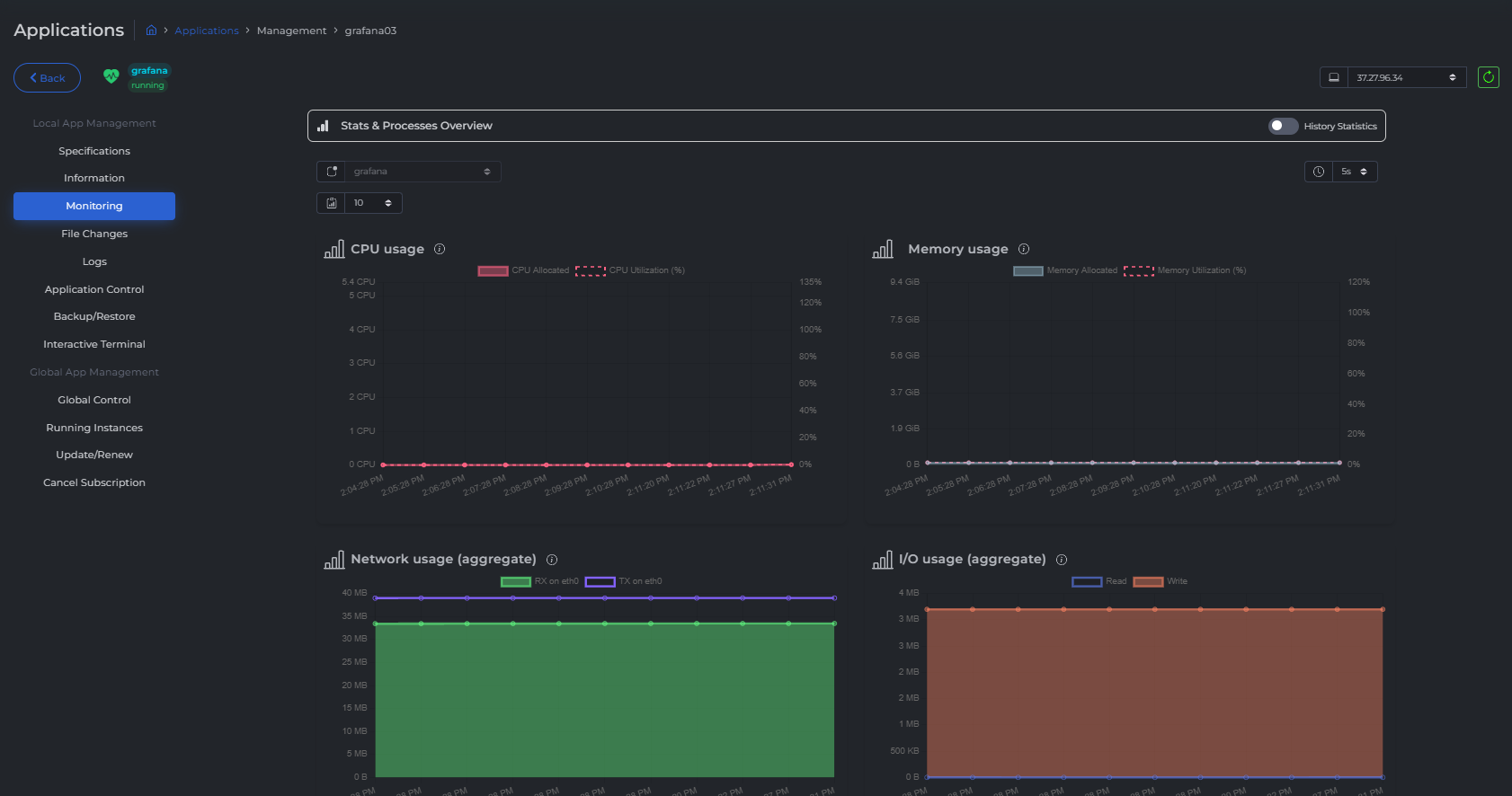Enable the History Statistics toggle
The image size is (1512, 796).
click(1283, 126)
